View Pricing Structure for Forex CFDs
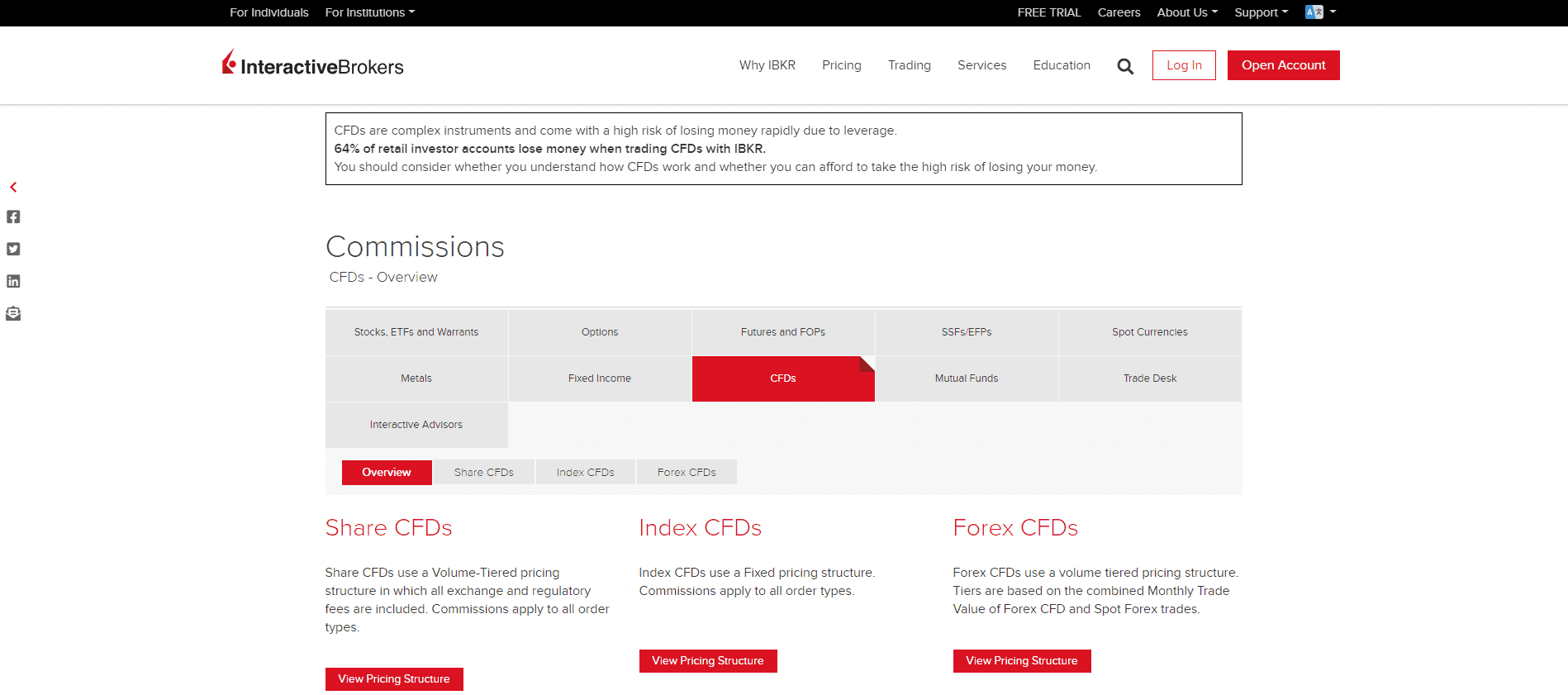This screenshot has height=695, width=1568. tap(1022, 661)
